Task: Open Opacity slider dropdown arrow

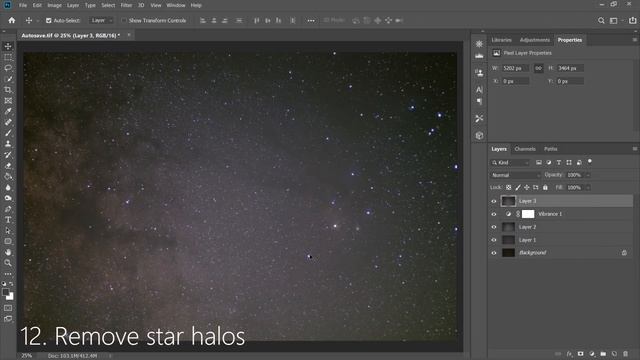Action: coord(588,175)
